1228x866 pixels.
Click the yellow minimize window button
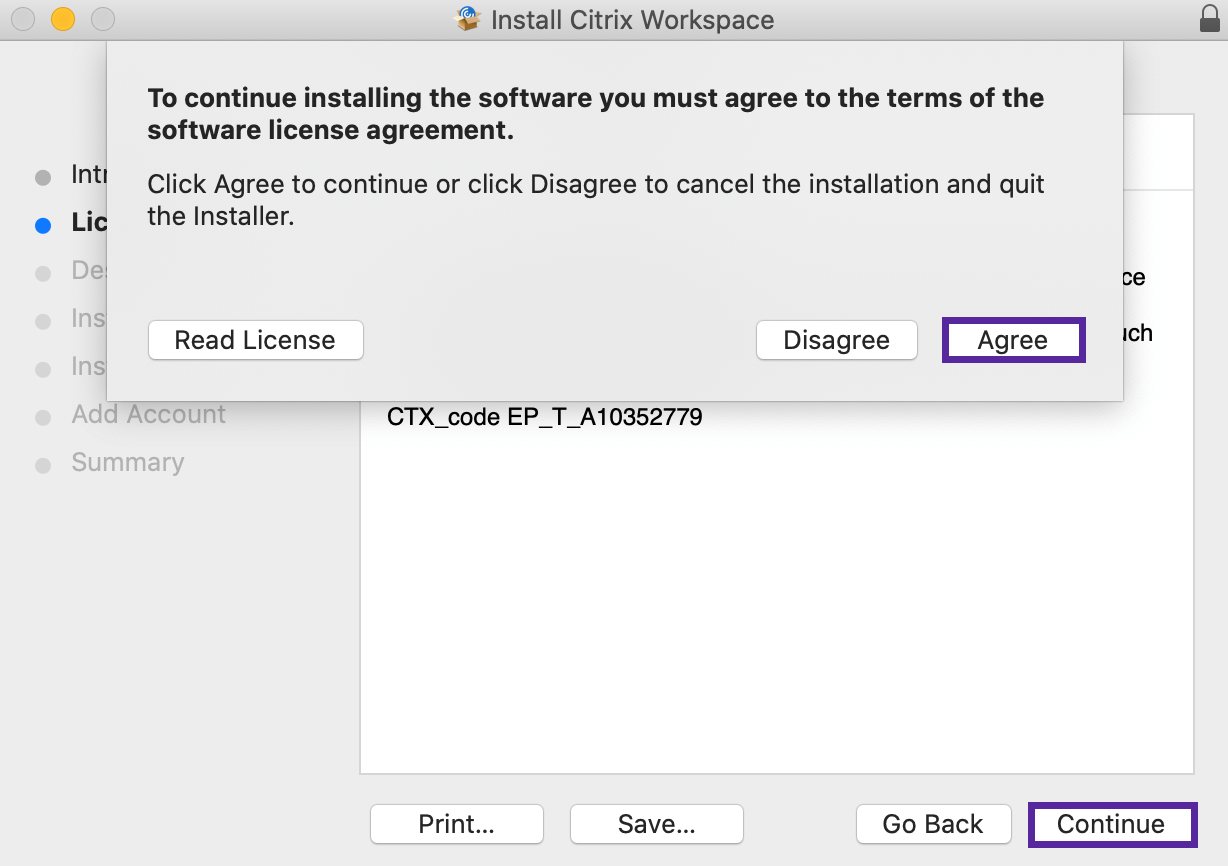(62, 19)
